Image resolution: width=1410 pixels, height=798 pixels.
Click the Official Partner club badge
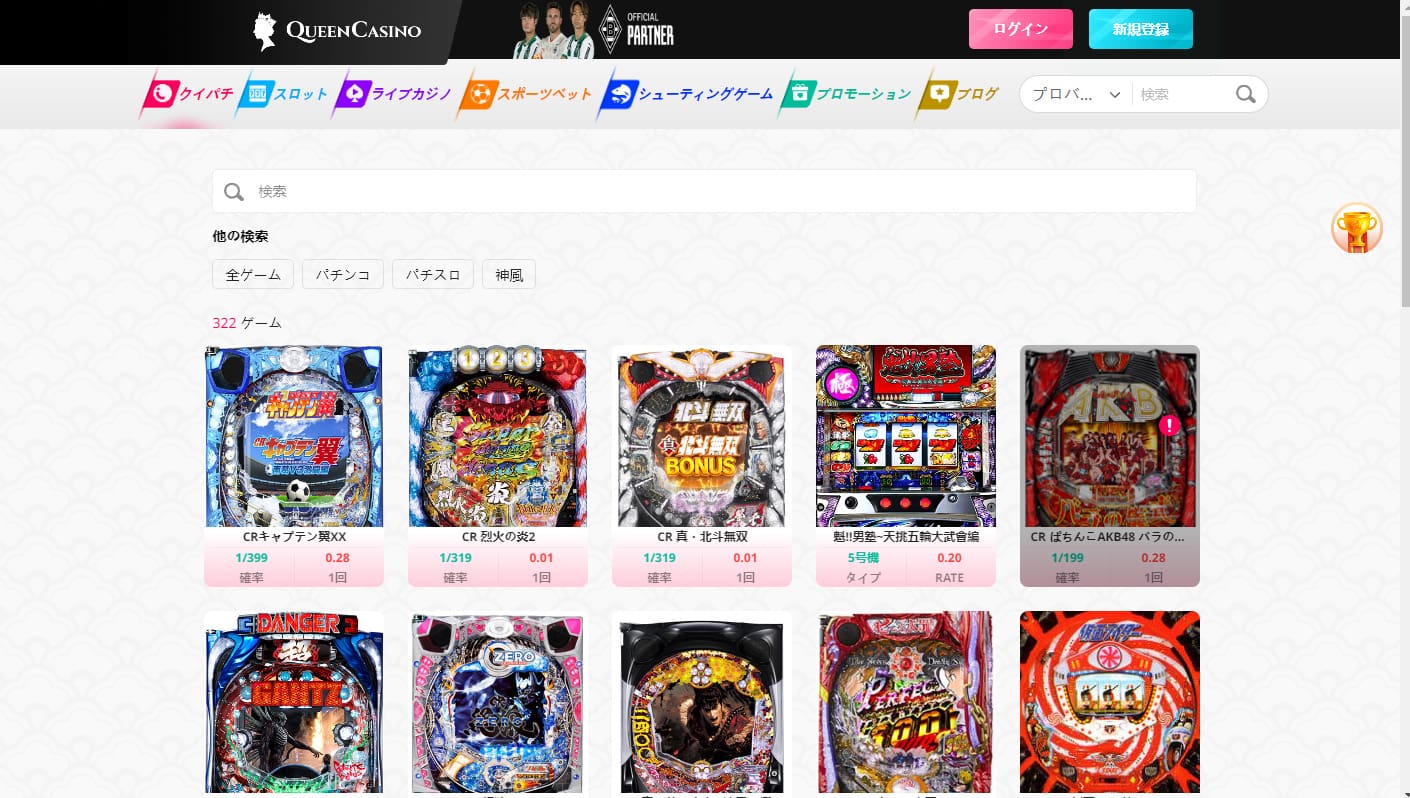(x=609, y=29)
